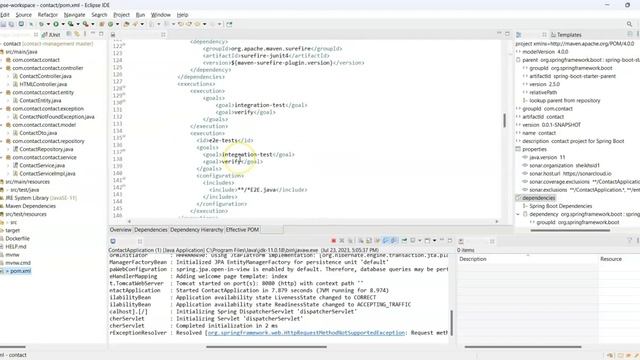This screenshot has height=360, width=640.
Task: Open the Open Console dropdown arrow
Action: (x=434, y=241)
